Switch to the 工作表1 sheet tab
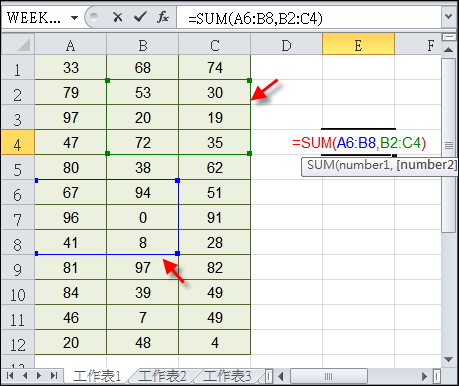This screenshot has width=459, height=386. tap(97, 376)
